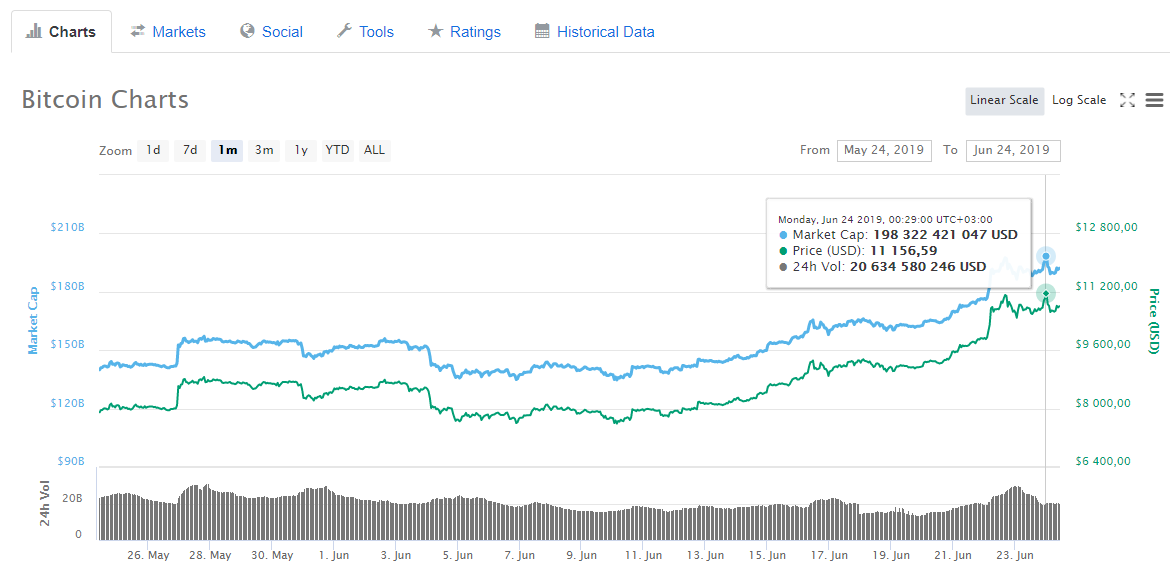
Task: Click the tooltip Market Cap value
Action: tap(944, 235)
